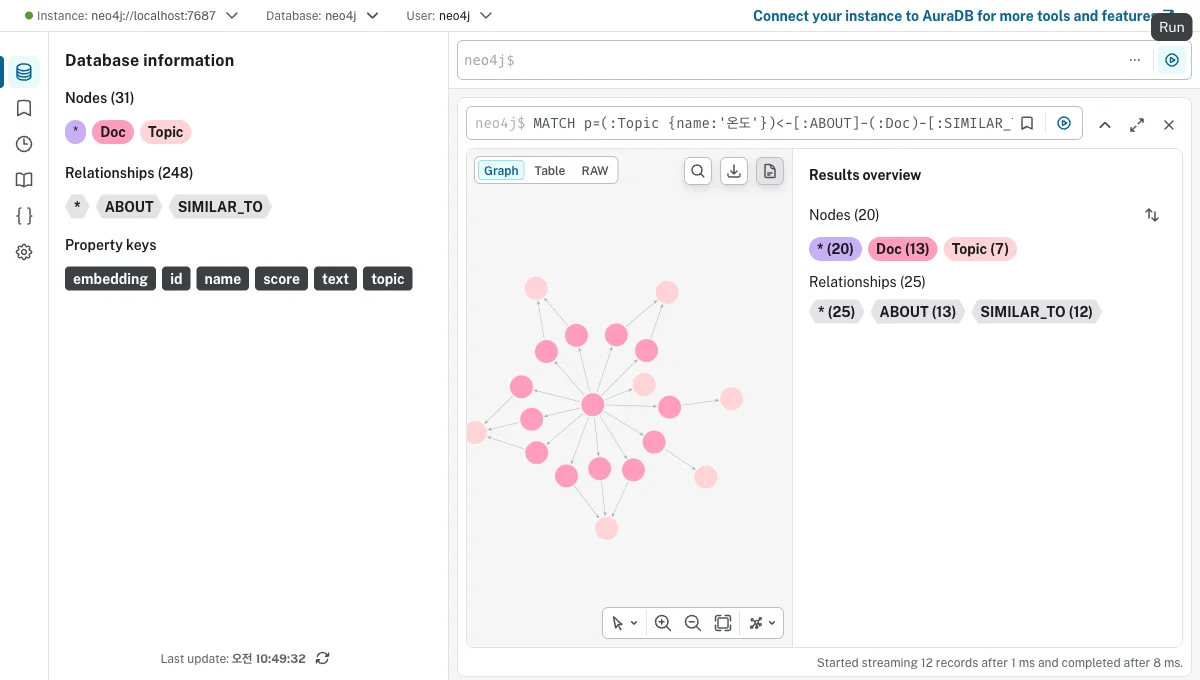The width and height of the screenshot is (1200, 680).
Task: Click the name property key
Action: [x=222, y=279]
